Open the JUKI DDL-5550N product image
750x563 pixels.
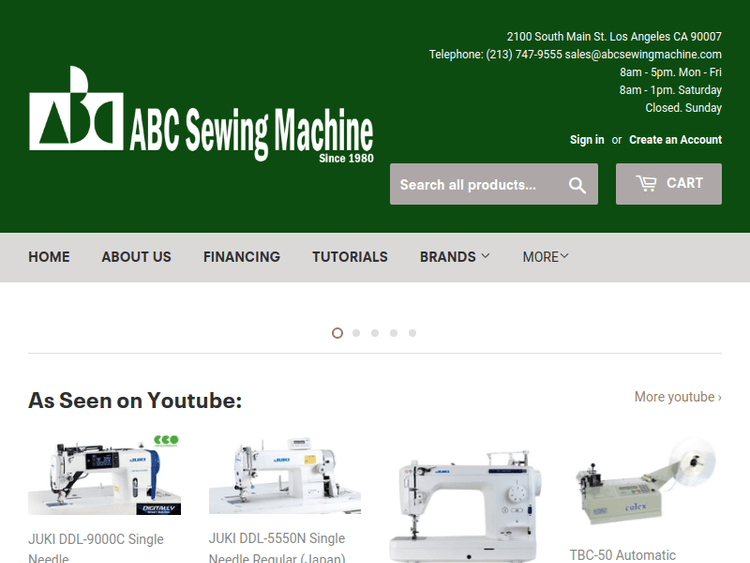click(285, 475)
